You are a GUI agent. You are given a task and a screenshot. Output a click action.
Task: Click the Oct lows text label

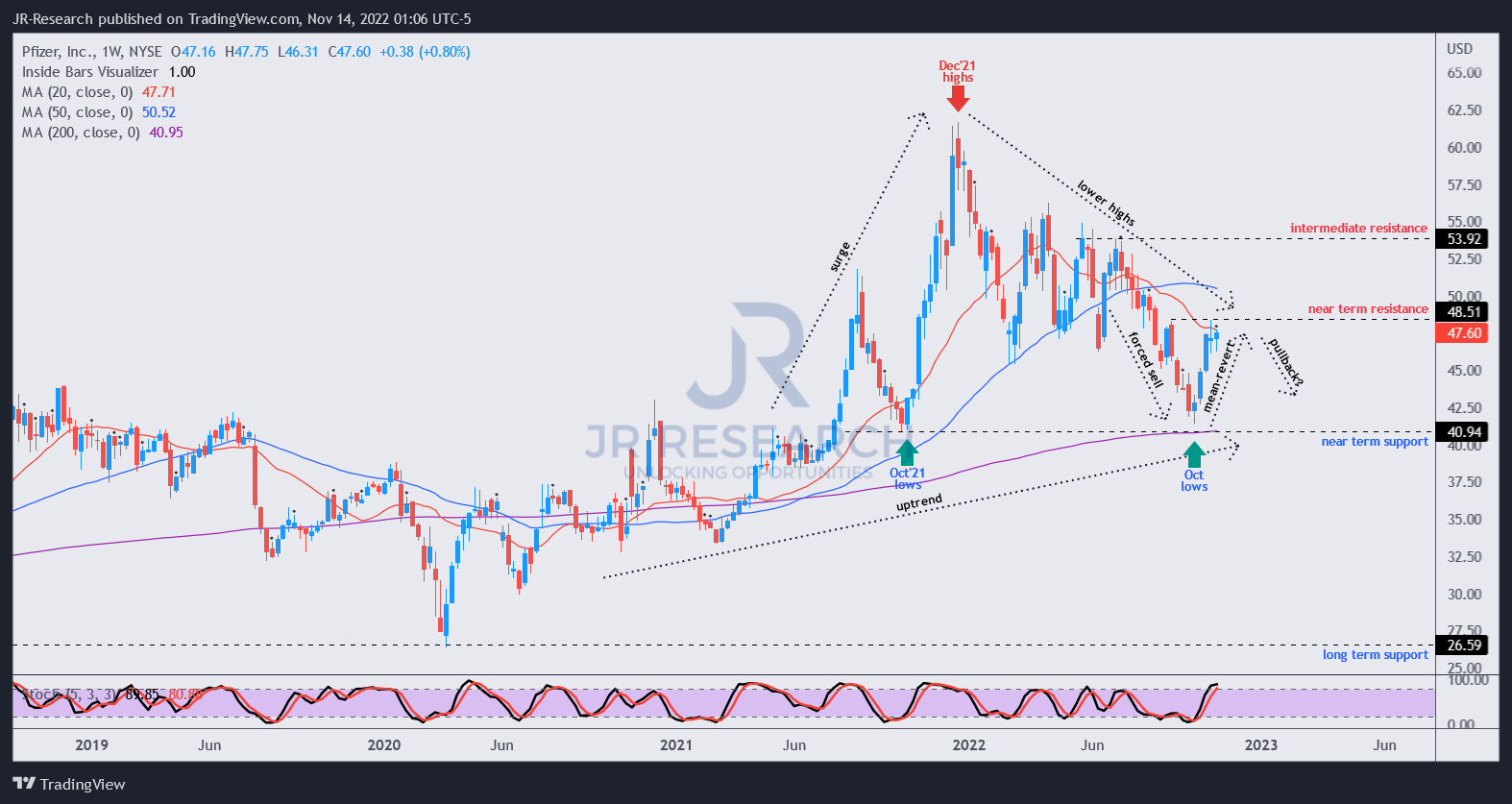pos(1194,480)
